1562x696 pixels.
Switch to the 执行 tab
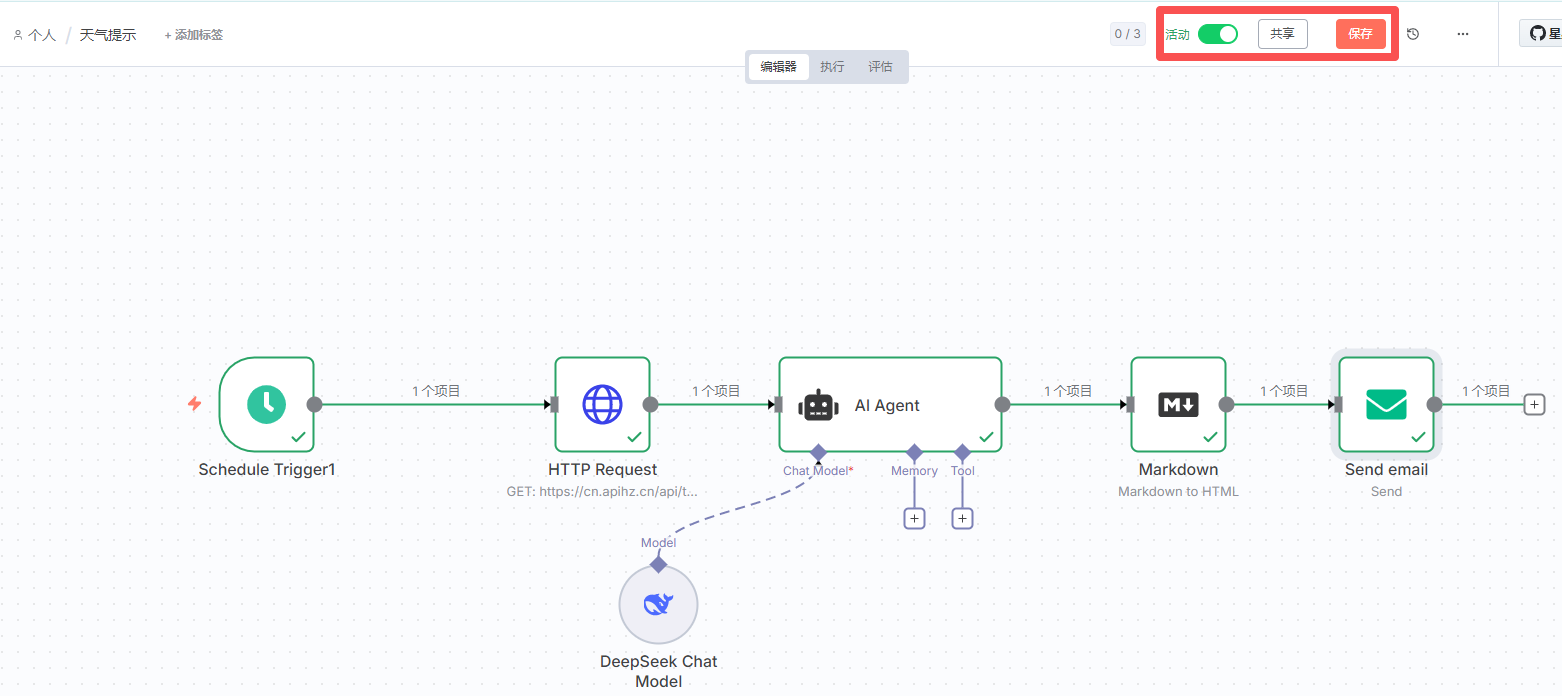pos(832,67)
